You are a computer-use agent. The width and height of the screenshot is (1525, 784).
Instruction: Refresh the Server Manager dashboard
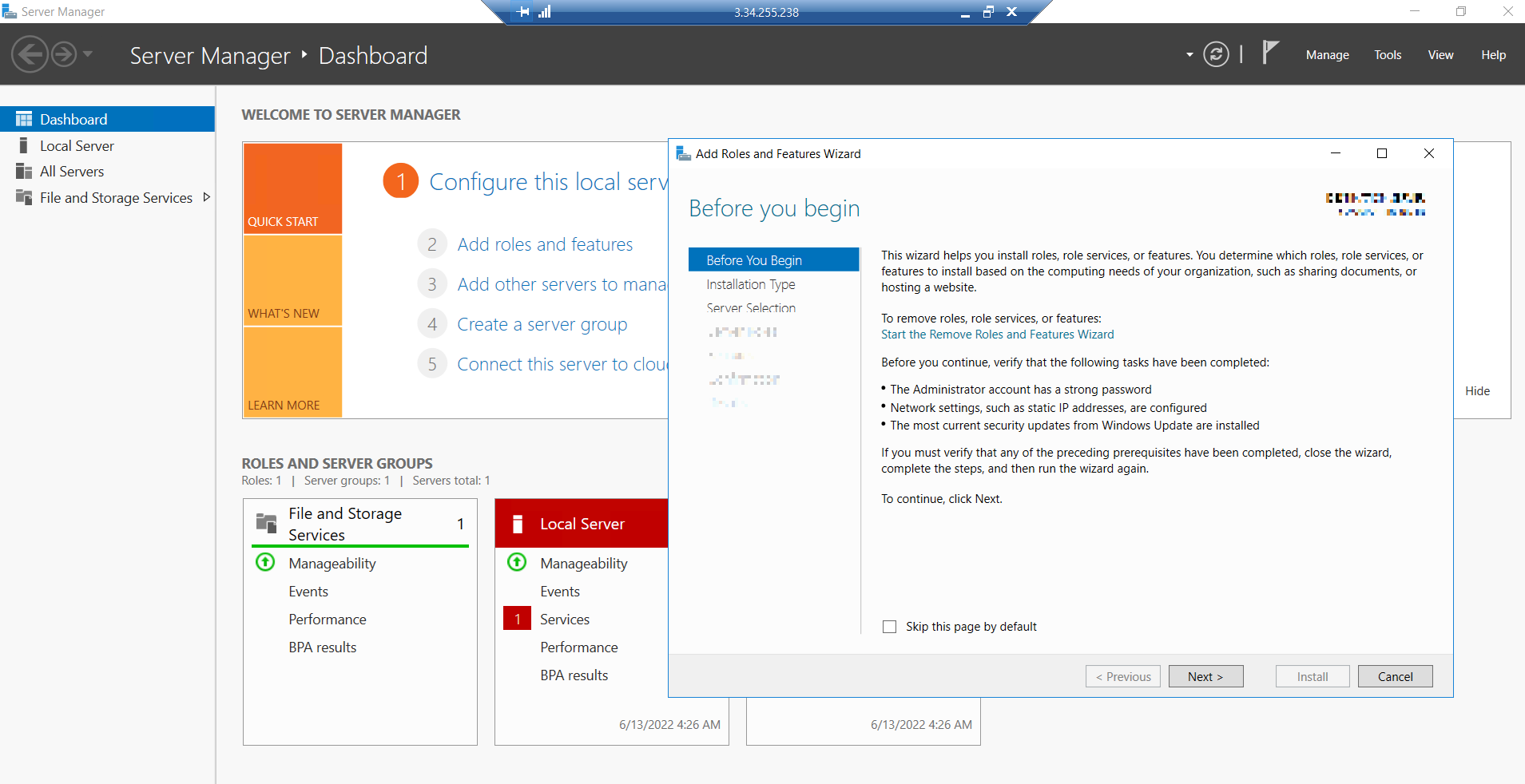1216,54
